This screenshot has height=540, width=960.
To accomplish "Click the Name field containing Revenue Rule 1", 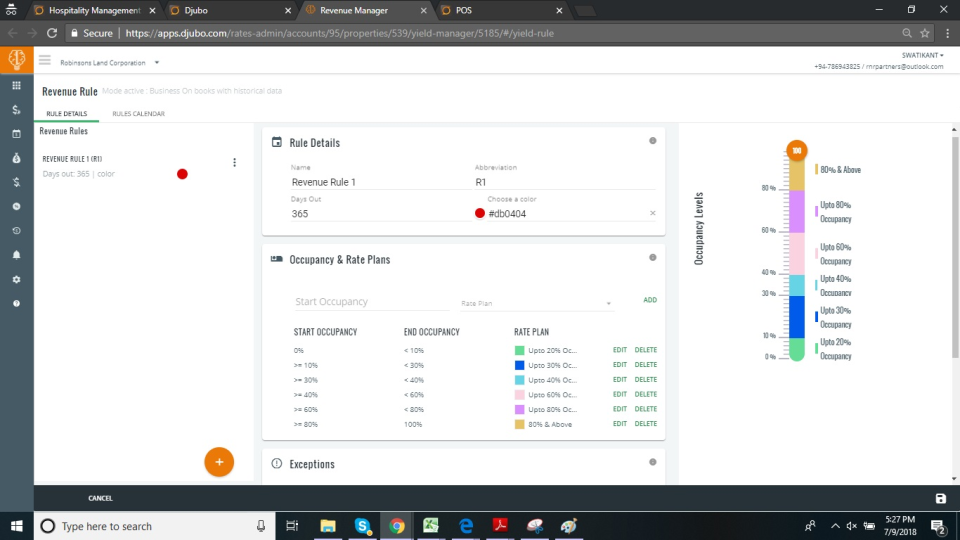I will click(381, 182).
